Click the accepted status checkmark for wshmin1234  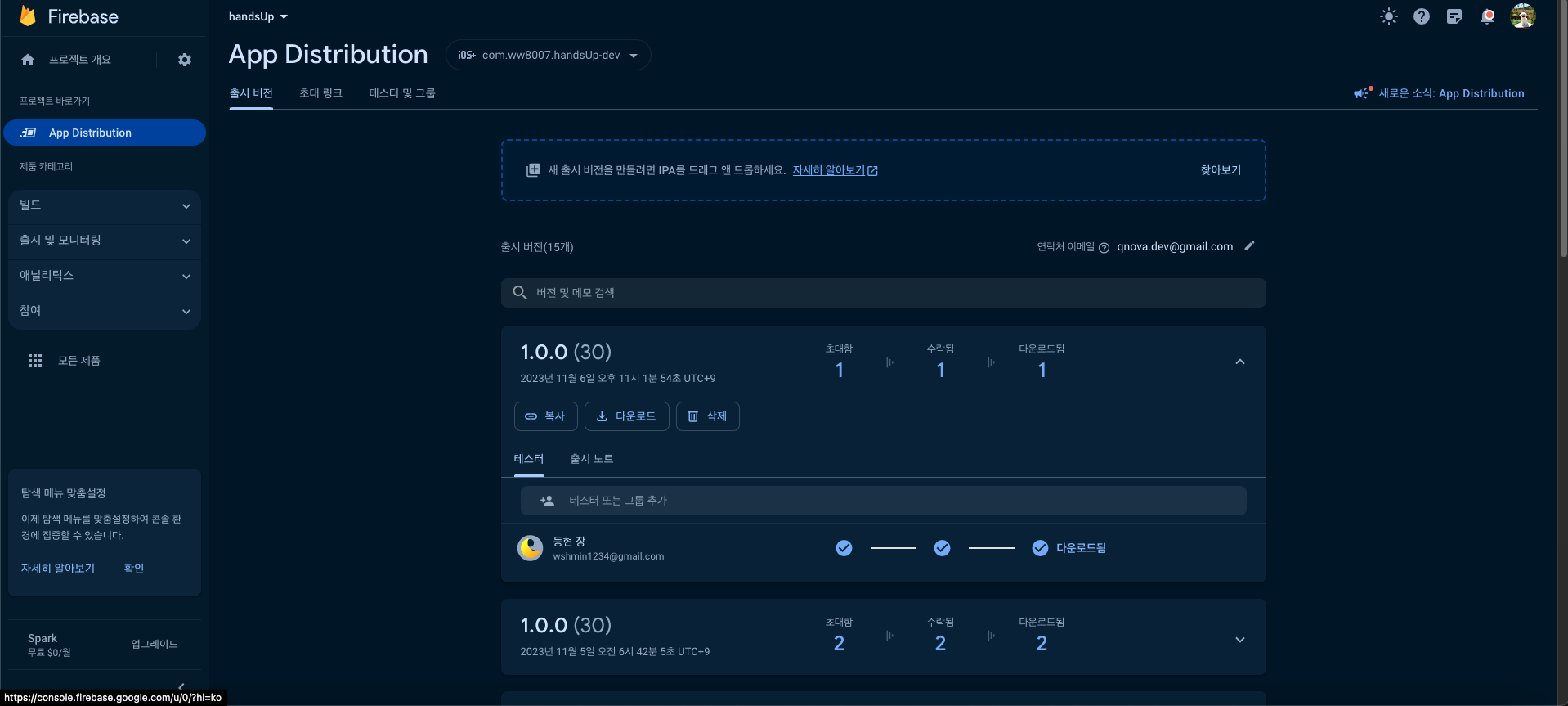pos(943,548)
